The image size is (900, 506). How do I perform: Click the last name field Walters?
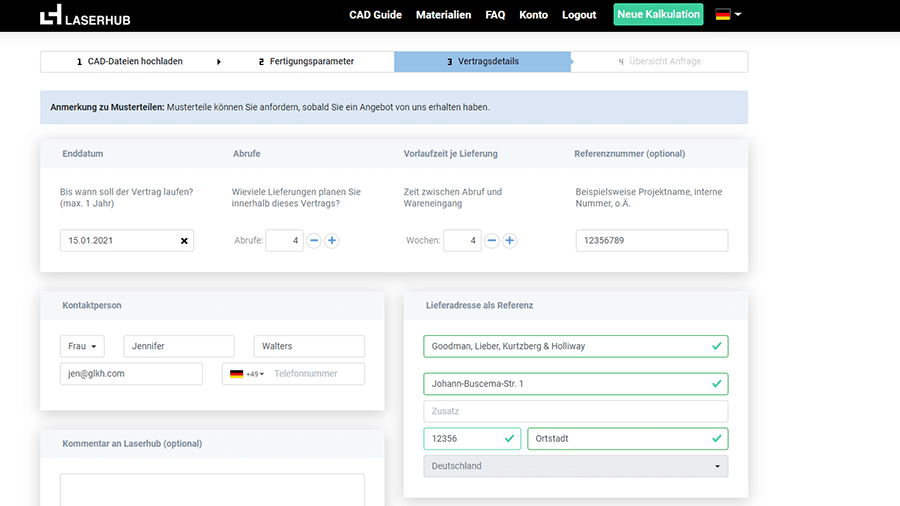point(309,346)
